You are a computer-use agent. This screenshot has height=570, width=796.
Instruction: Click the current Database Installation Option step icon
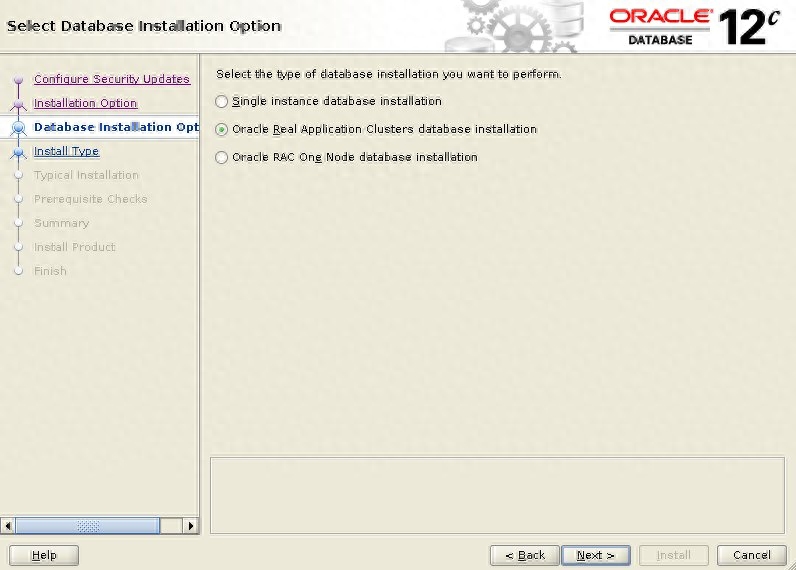pyautogui.click(x=18, y=128)
